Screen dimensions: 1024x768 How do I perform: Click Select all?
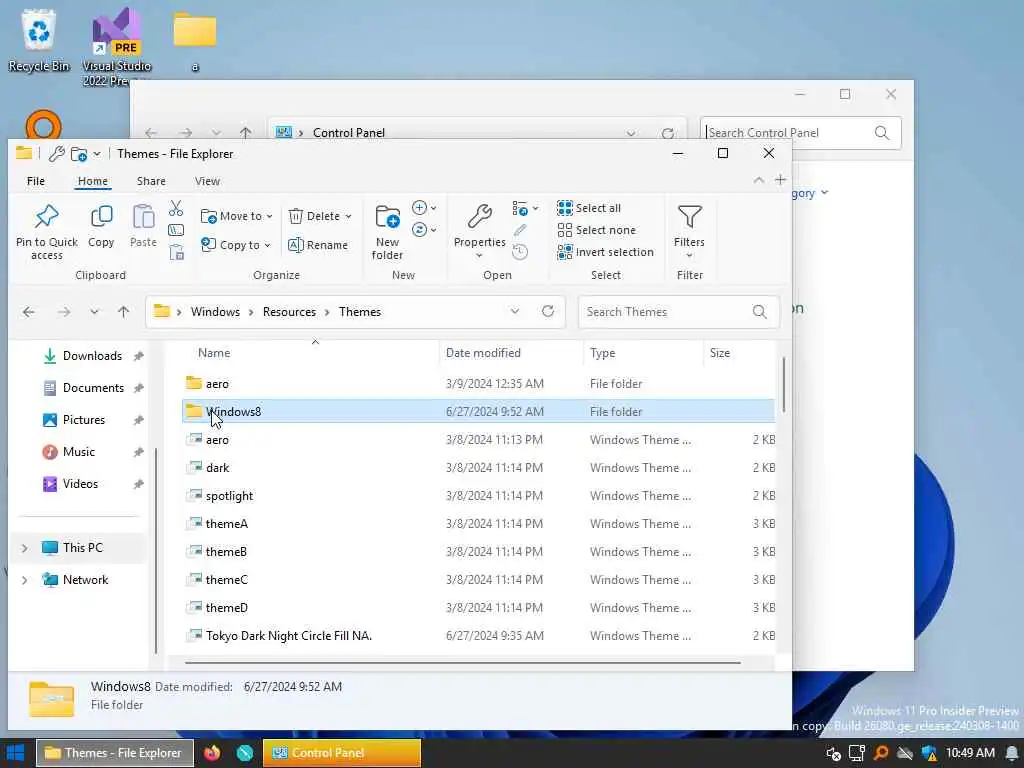(x=589, y=208)
